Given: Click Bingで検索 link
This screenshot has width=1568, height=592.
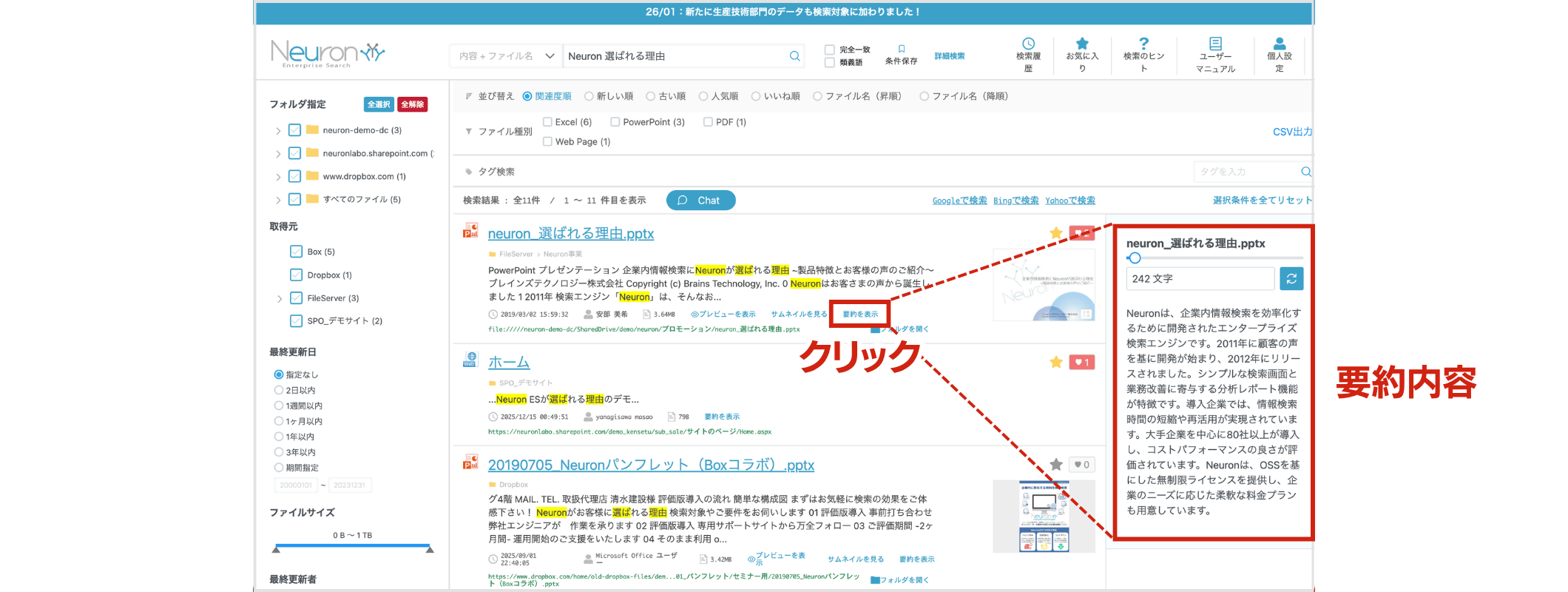Looking at the screenshot, I should click(x=1016, y=201).
